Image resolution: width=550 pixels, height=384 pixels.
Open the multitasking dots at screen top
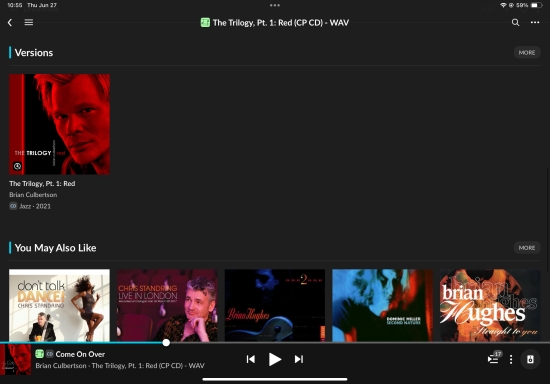[x=275, y=5]
